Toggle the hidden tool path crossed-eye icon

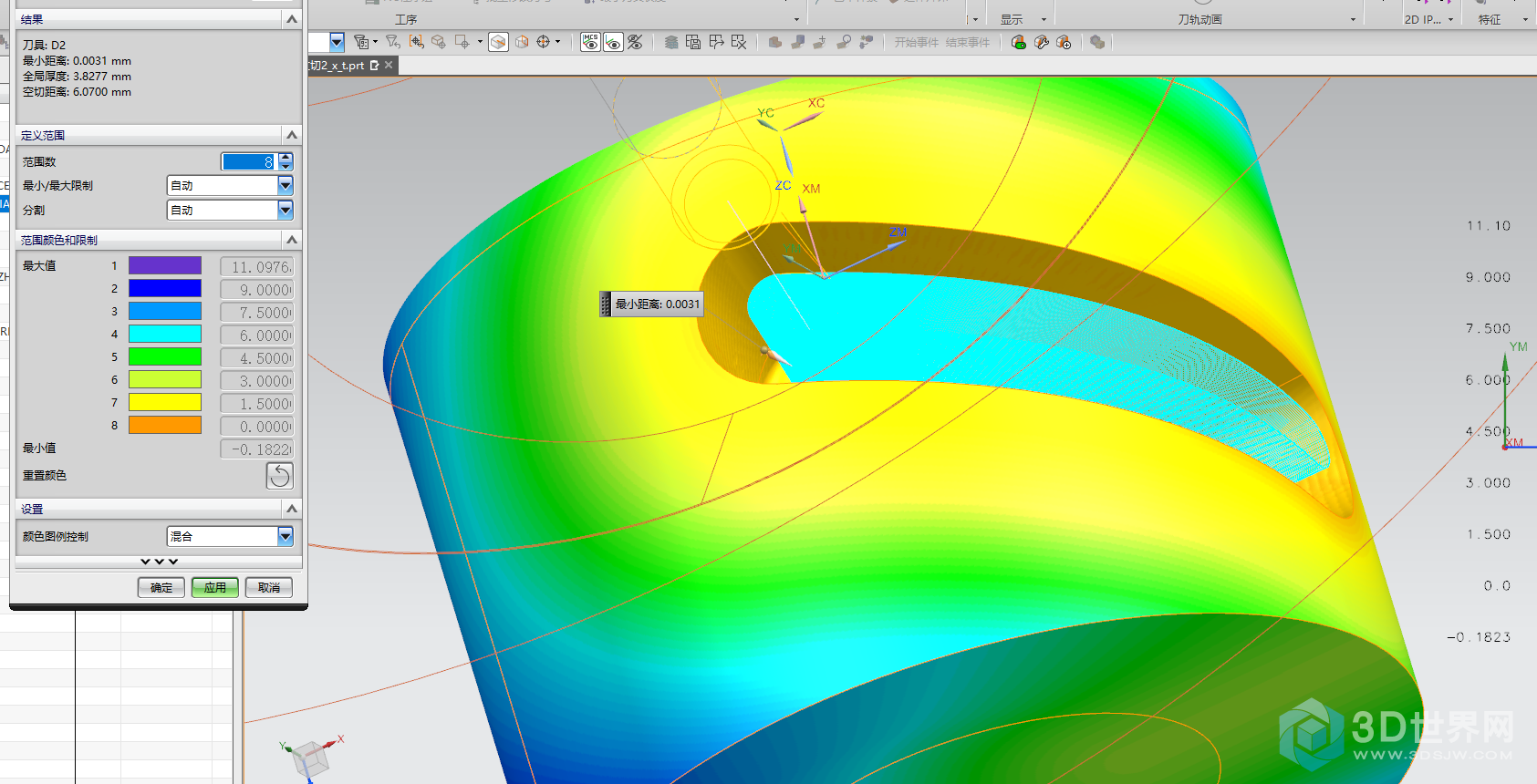tap(635, 42)
